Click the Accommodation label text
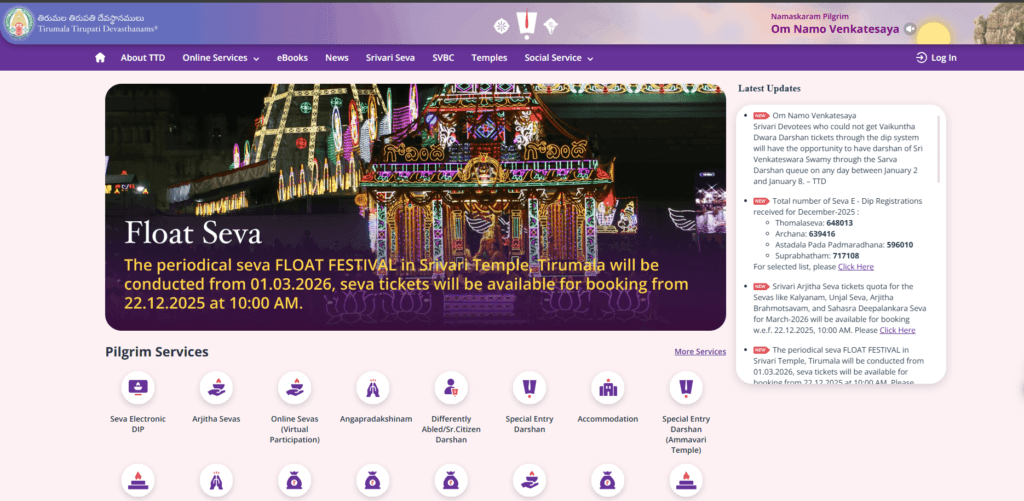This screenshot has width=1024, height=501. coord(607,419)
